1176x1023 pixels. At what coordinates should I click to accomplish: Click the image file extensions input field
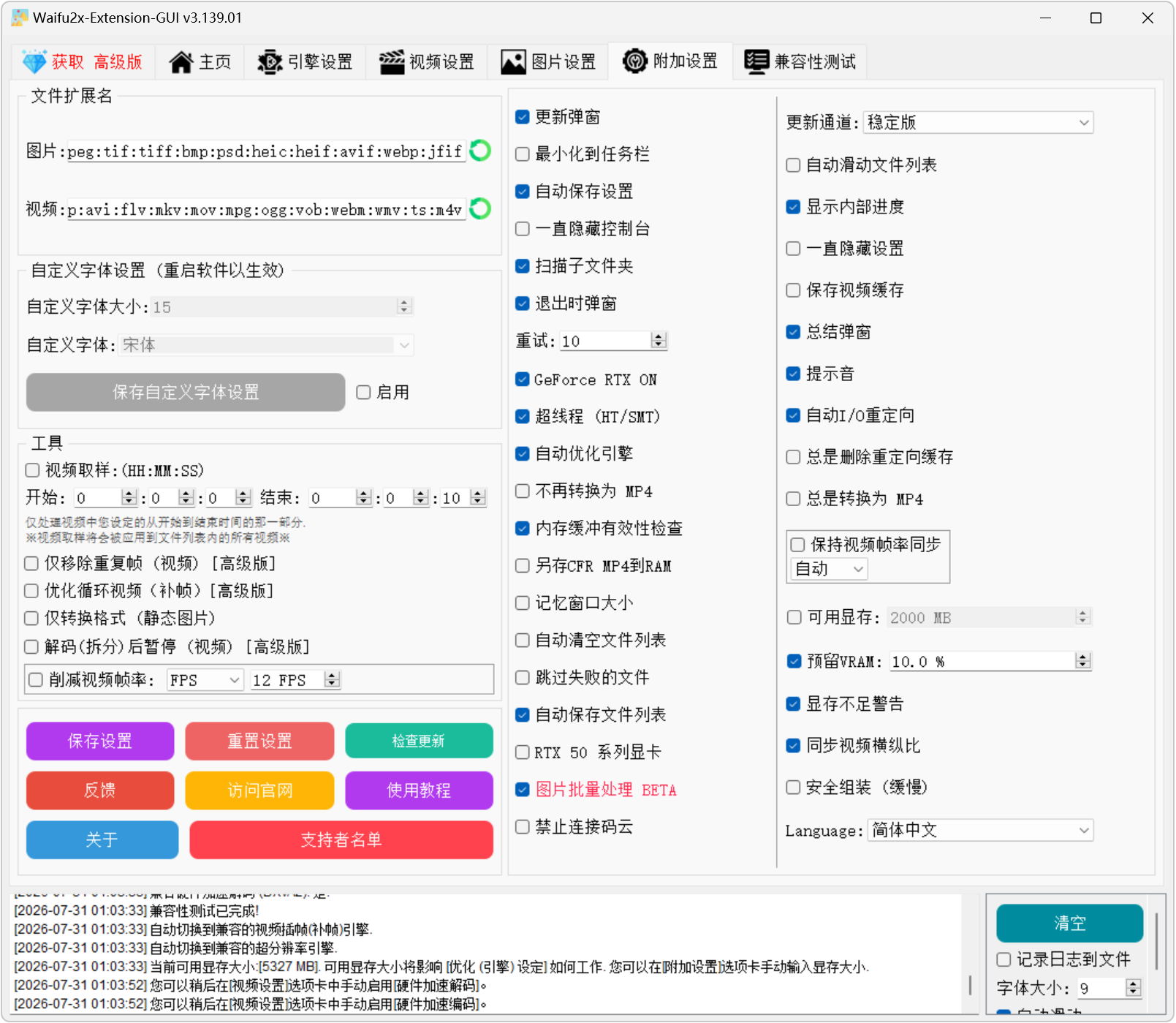coord(266,151)
